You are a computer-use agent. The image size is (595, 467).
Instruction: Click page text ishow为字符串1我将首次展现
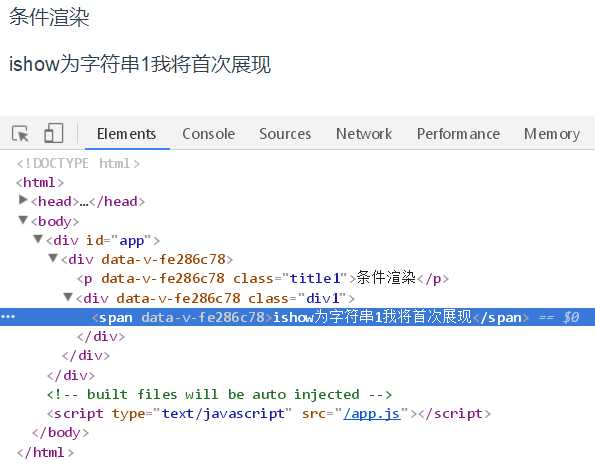(x=140, y=64)
